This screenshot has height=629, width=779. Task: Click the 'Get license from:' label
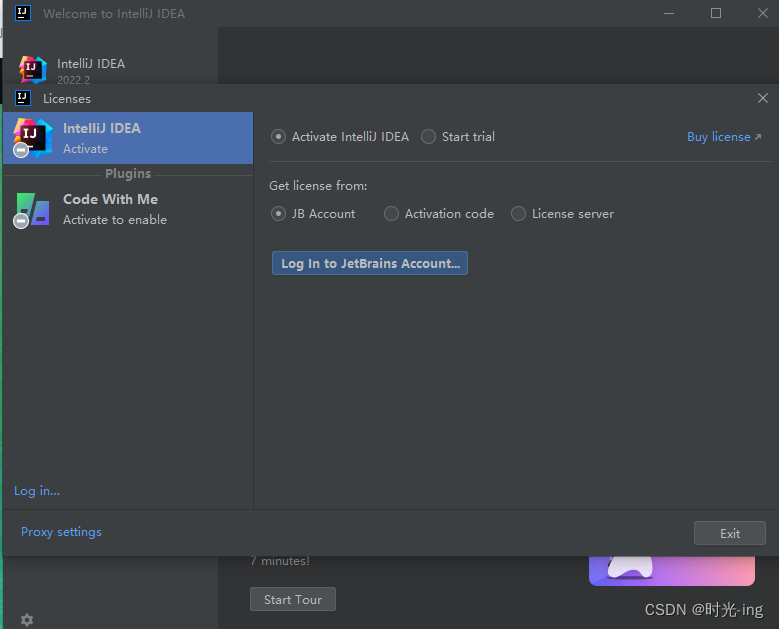tap(318, 186)
